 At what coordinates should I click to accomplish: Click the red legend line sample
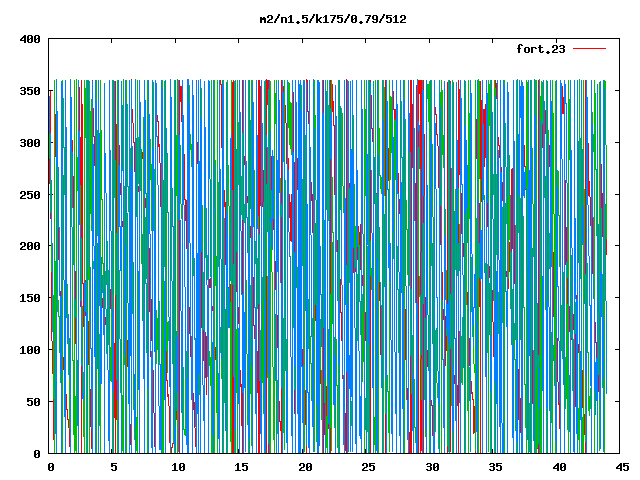coord(589,49)
